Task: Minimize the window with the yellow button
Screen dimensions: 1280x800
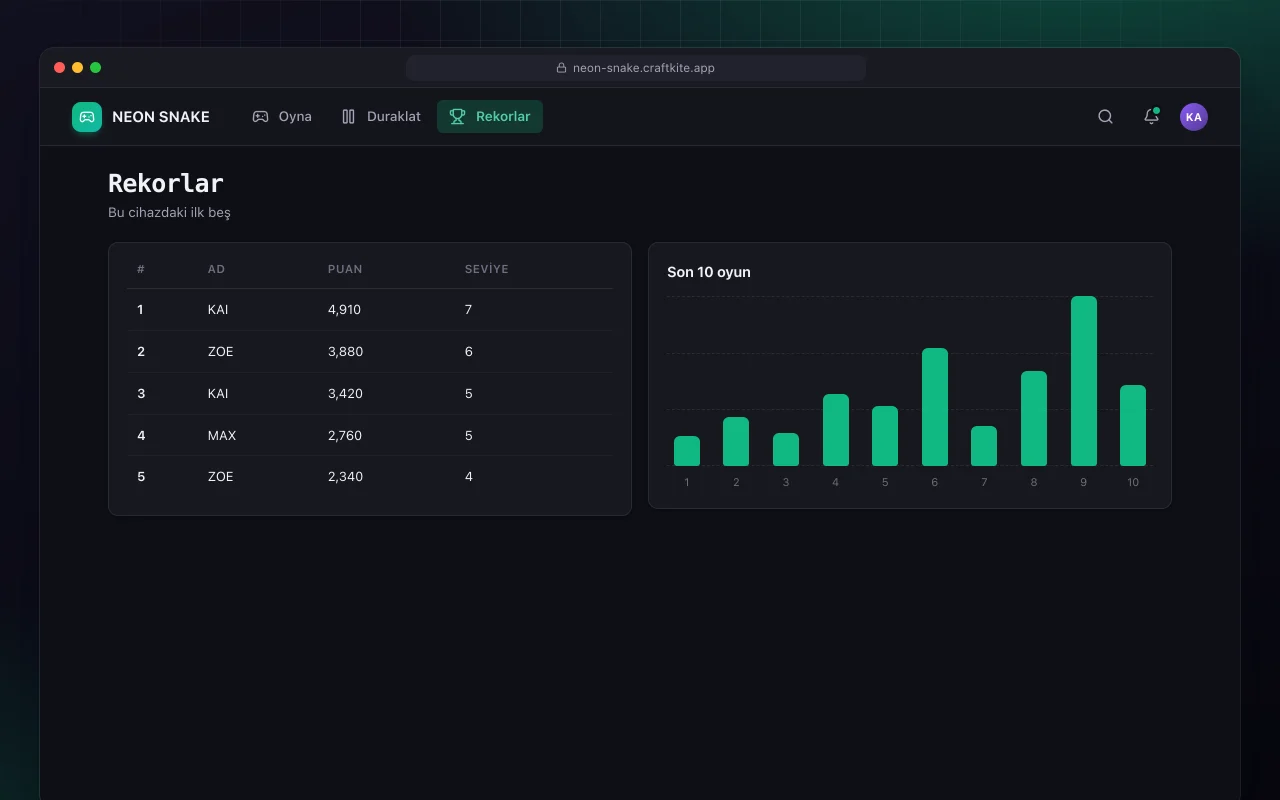Action: (x=77, y=68)
